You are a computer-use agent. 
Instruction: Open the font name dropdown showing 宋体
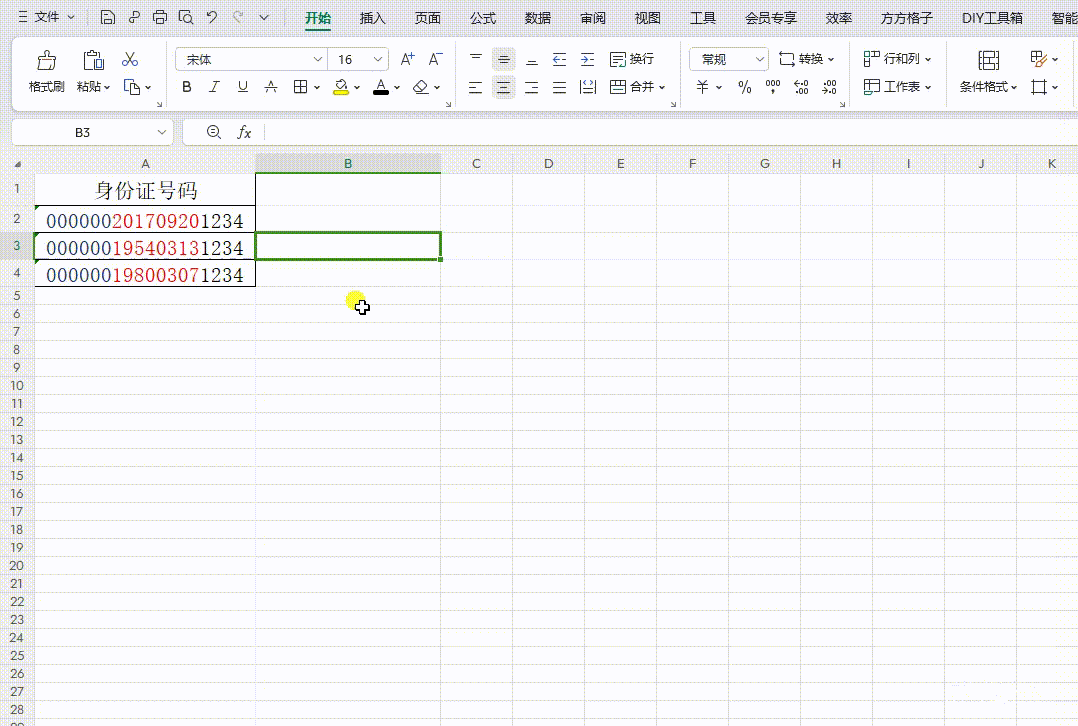click(x=318, y=60)
